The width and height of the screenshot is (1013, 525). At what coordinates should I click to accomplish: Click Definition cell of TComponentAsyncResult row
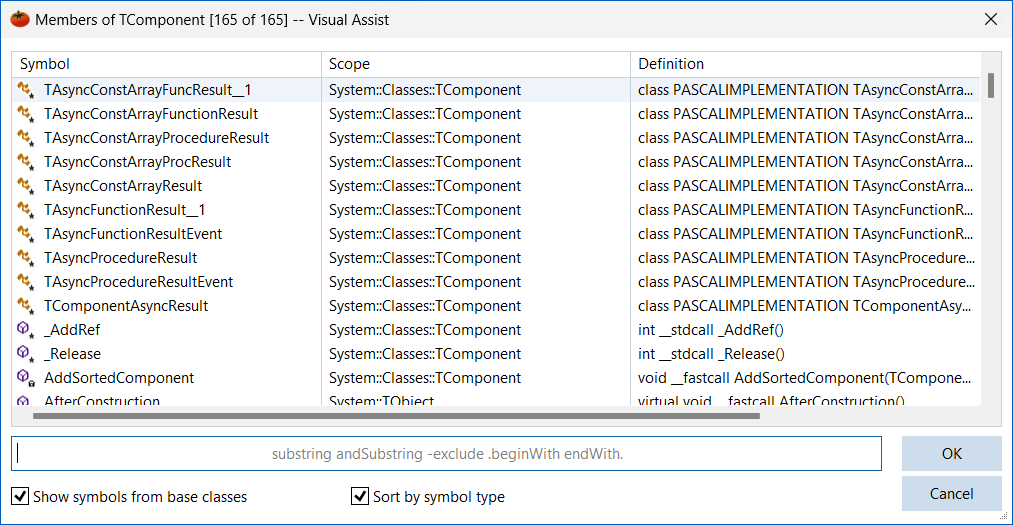coord(804,305)
